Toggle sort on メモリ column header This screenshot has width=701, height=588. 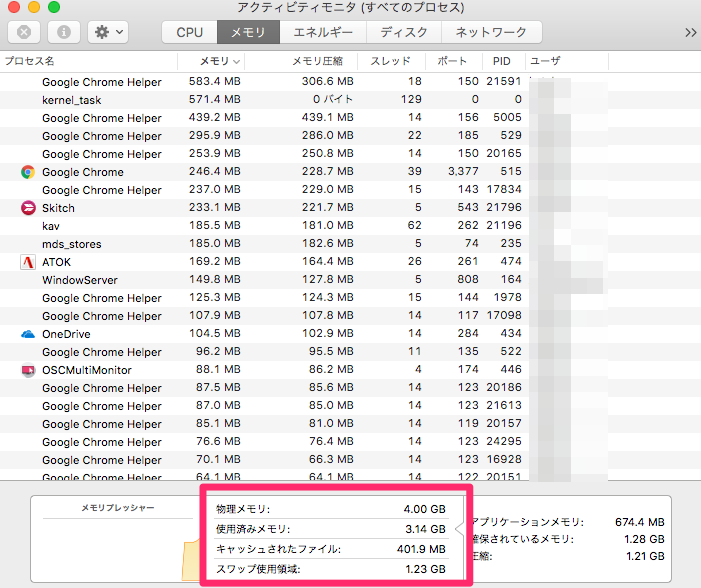pos(211,61)
